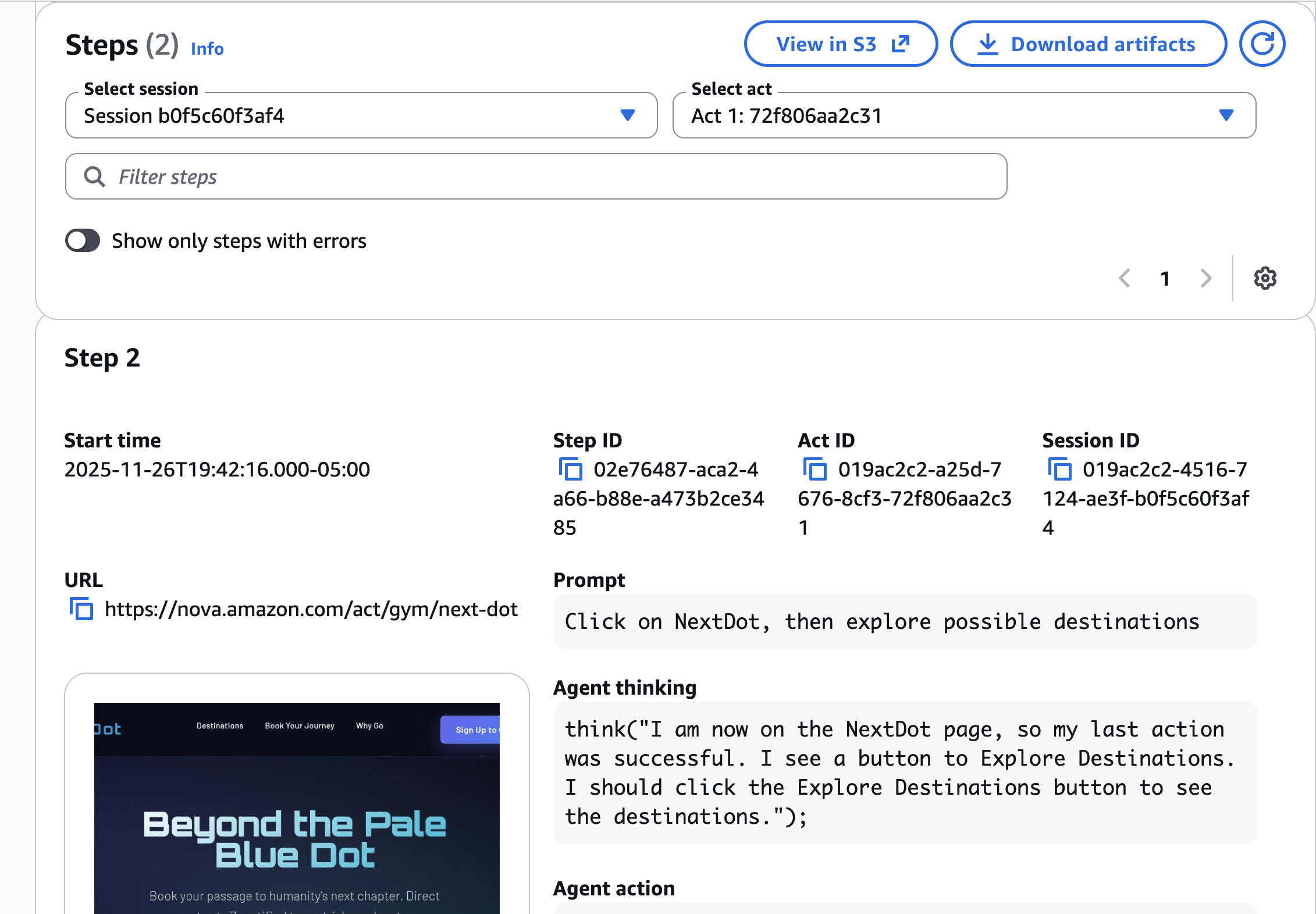Go to next page arrow
Screen dimensions: 1316x914
1206,279
